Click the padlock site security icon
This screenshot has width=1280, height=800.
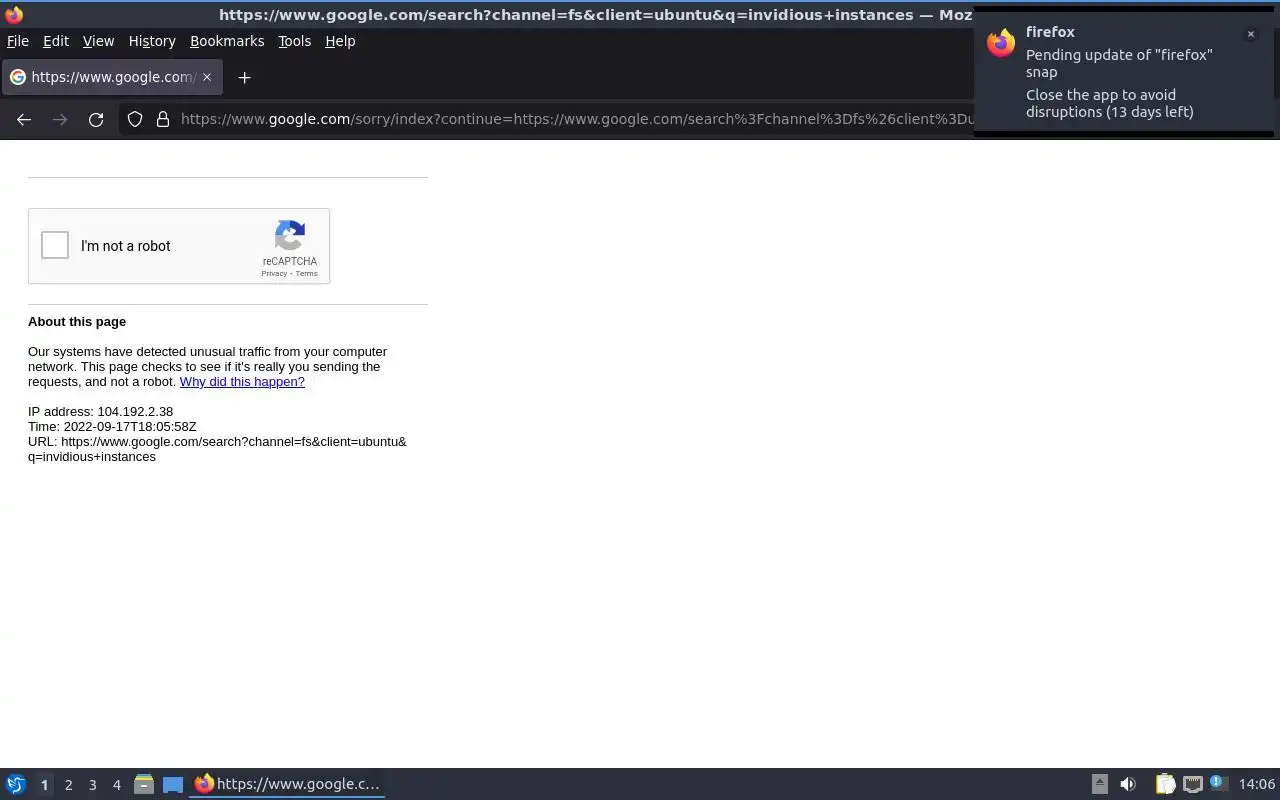click(163, 119)
